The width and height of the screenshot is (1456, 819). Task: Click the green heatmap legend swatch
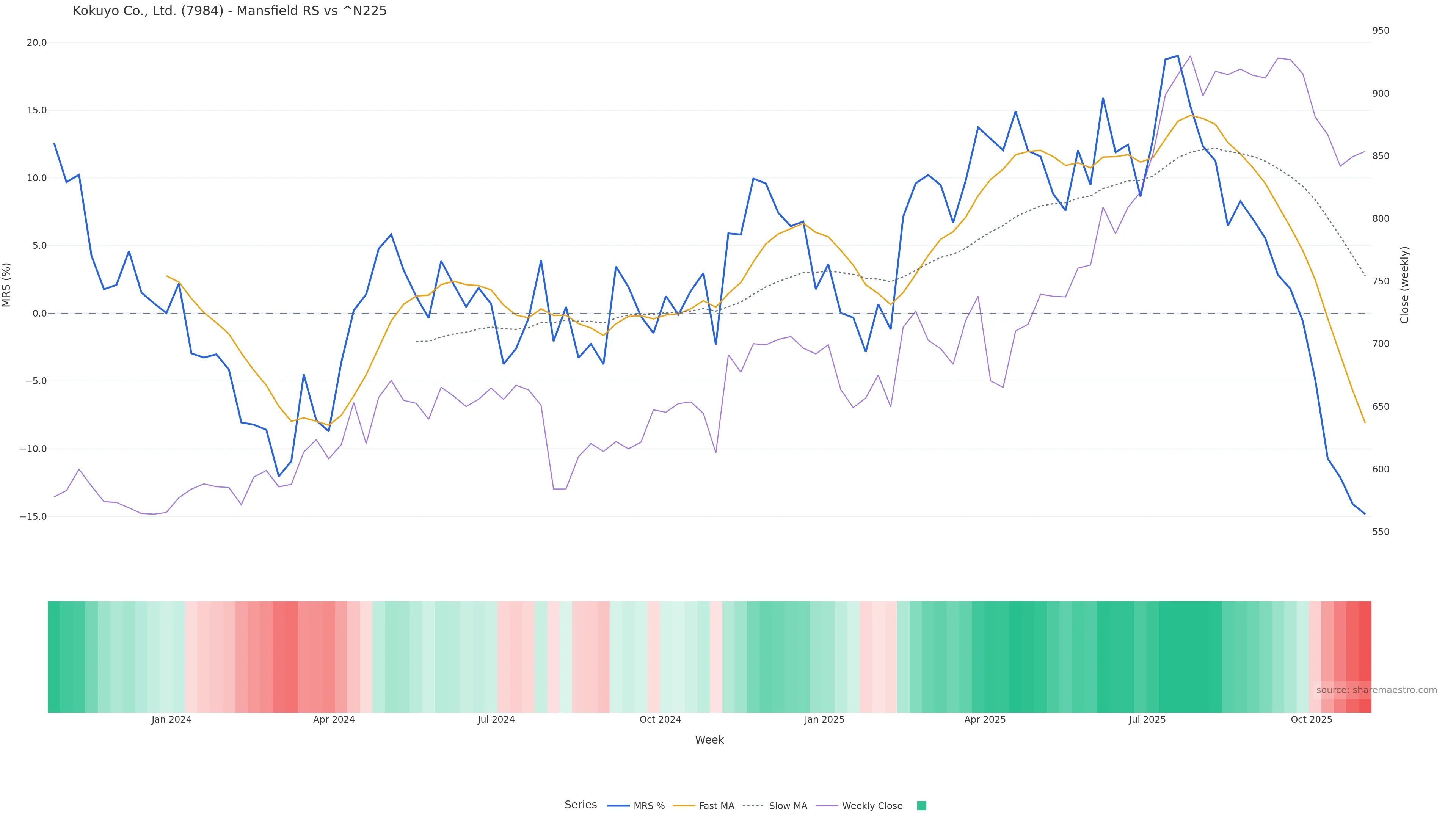(x=921, y=806)
